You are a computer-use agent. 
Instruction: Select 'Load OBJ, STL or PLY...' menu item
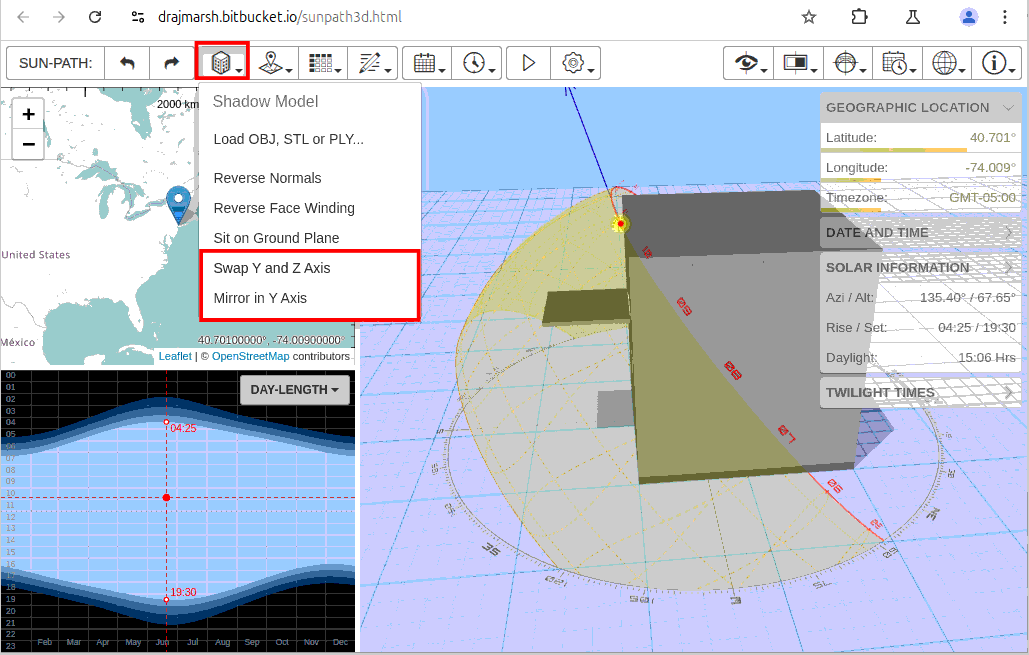pos(288,139)
